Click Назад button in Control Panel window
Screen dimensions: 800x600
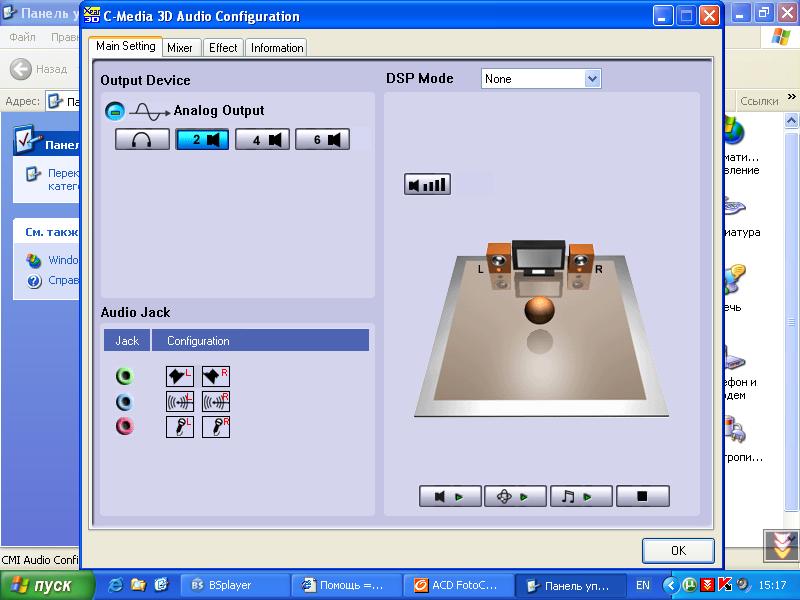(39, 69)
